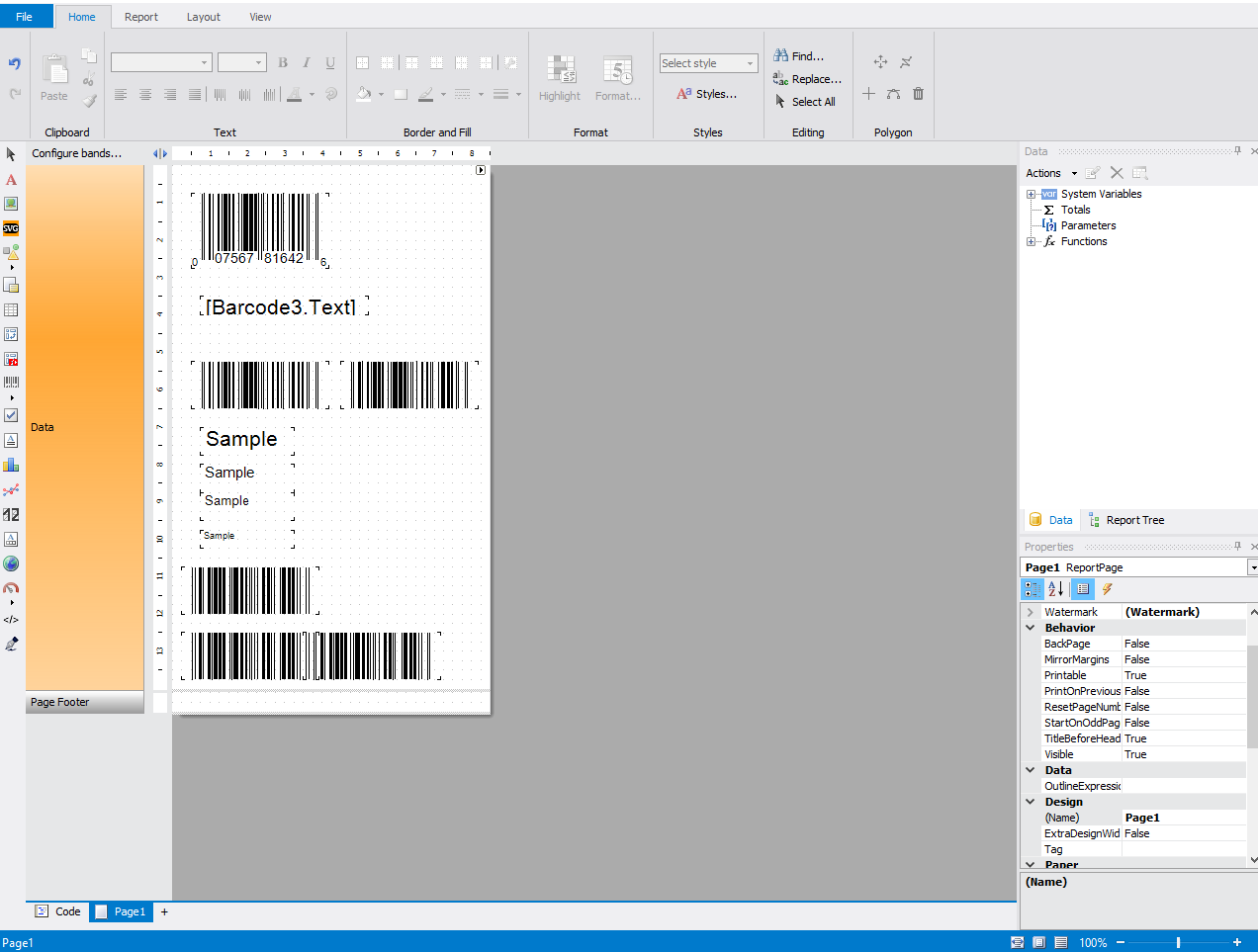Open the Page1 ReportPage object dropdown
This screenshot has height=952, width=1258.
pyautogui.click(x=1252, y=567)
